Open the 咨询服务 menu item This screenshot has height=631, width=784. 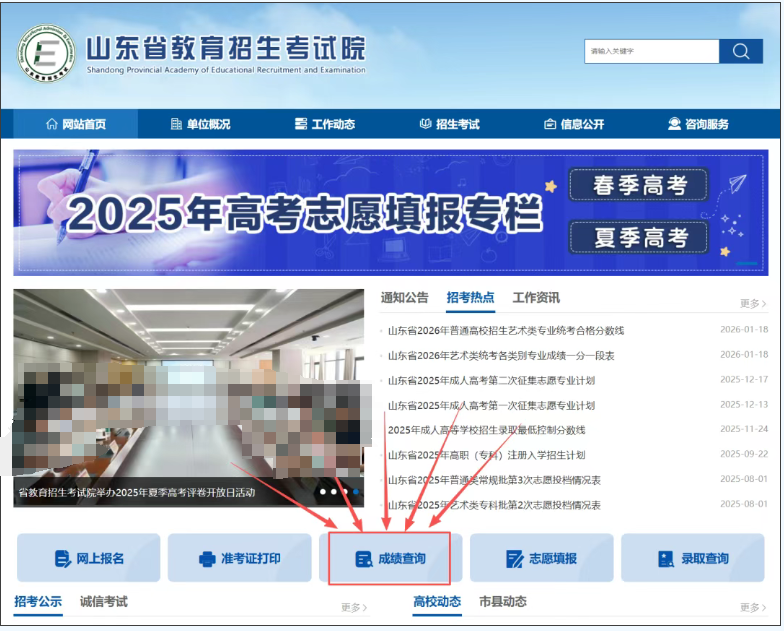698,124
